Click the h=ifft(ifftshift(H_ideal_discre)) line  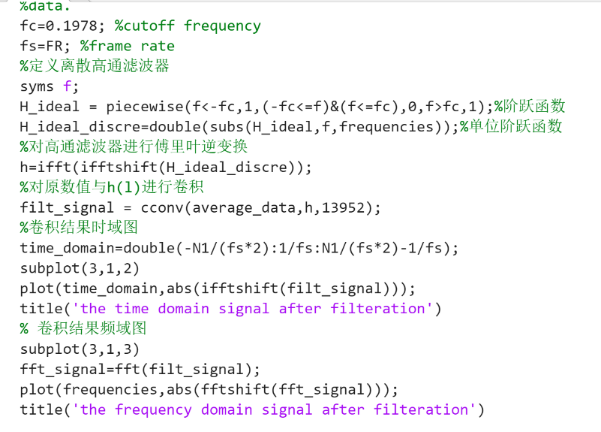[x=166, y=167]
